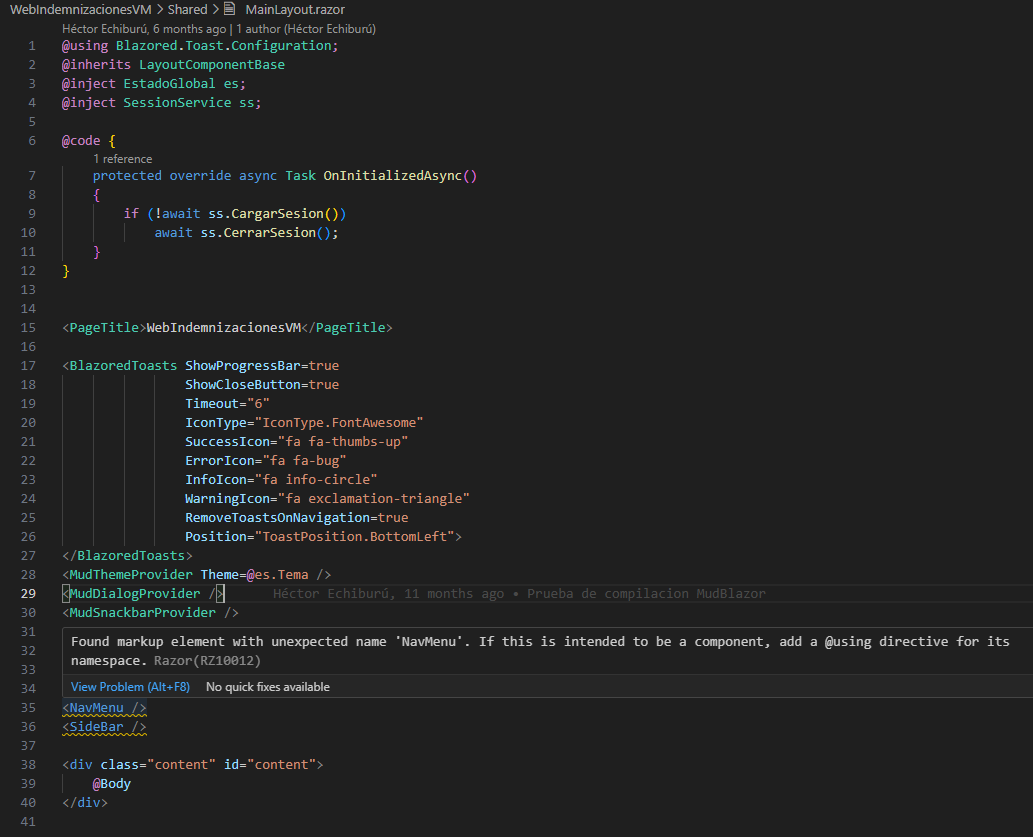This screenshot has height=837, width=1033.
Task: Click the 1 reference CodeLens link
Action: click(121, 158)
